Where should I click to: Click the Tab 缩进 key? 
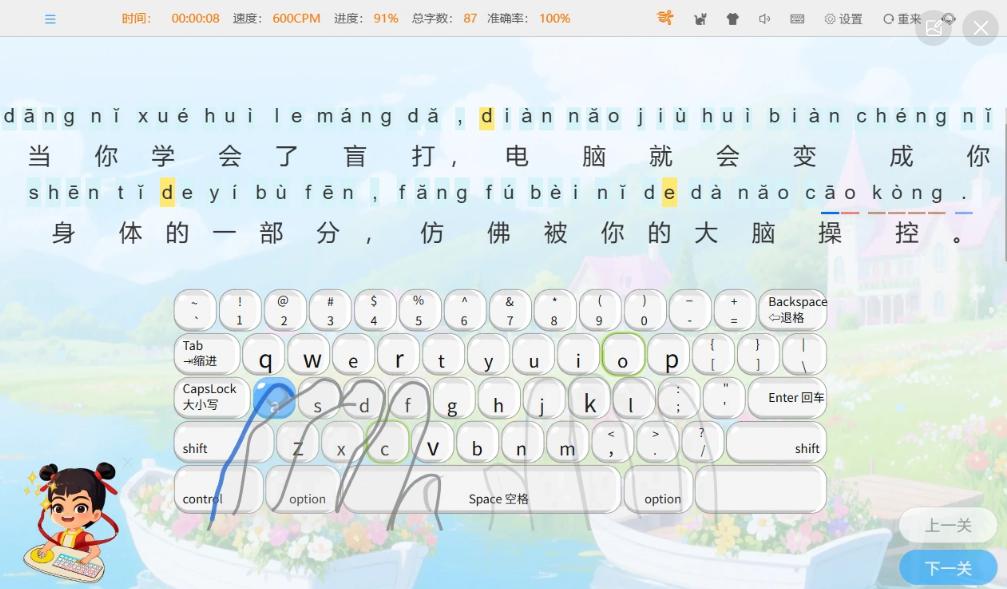[x=206, y=353]
